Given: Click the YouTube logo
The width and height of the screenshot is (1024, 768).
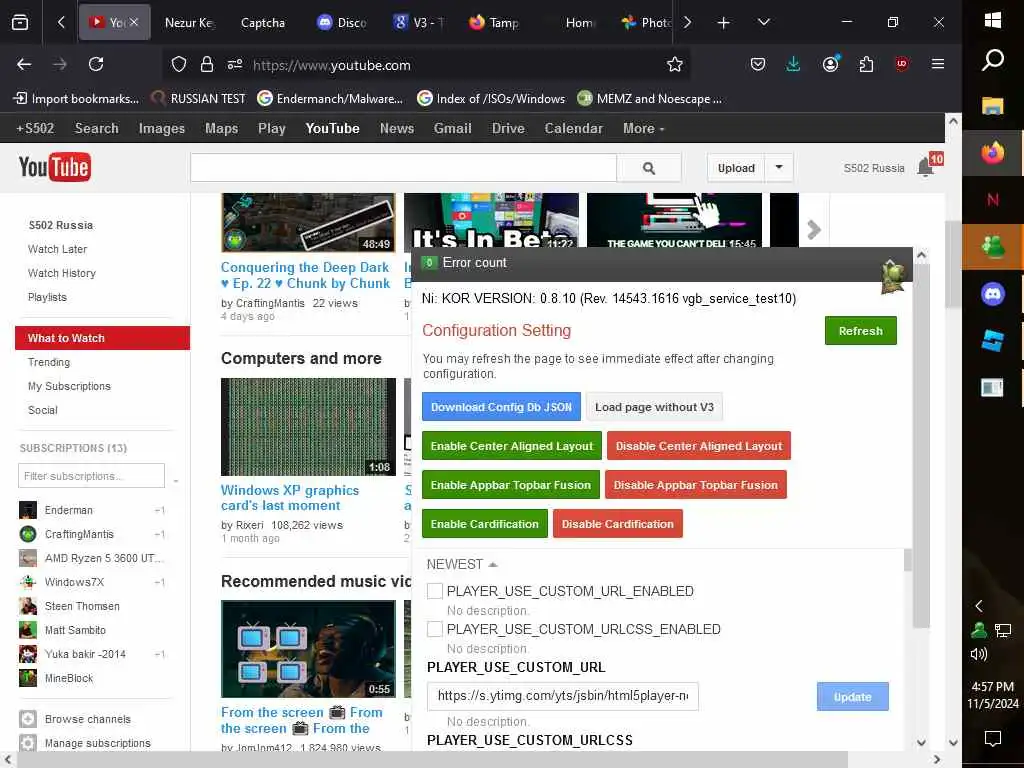Looking at the screenshot, I should click(55, 167).
